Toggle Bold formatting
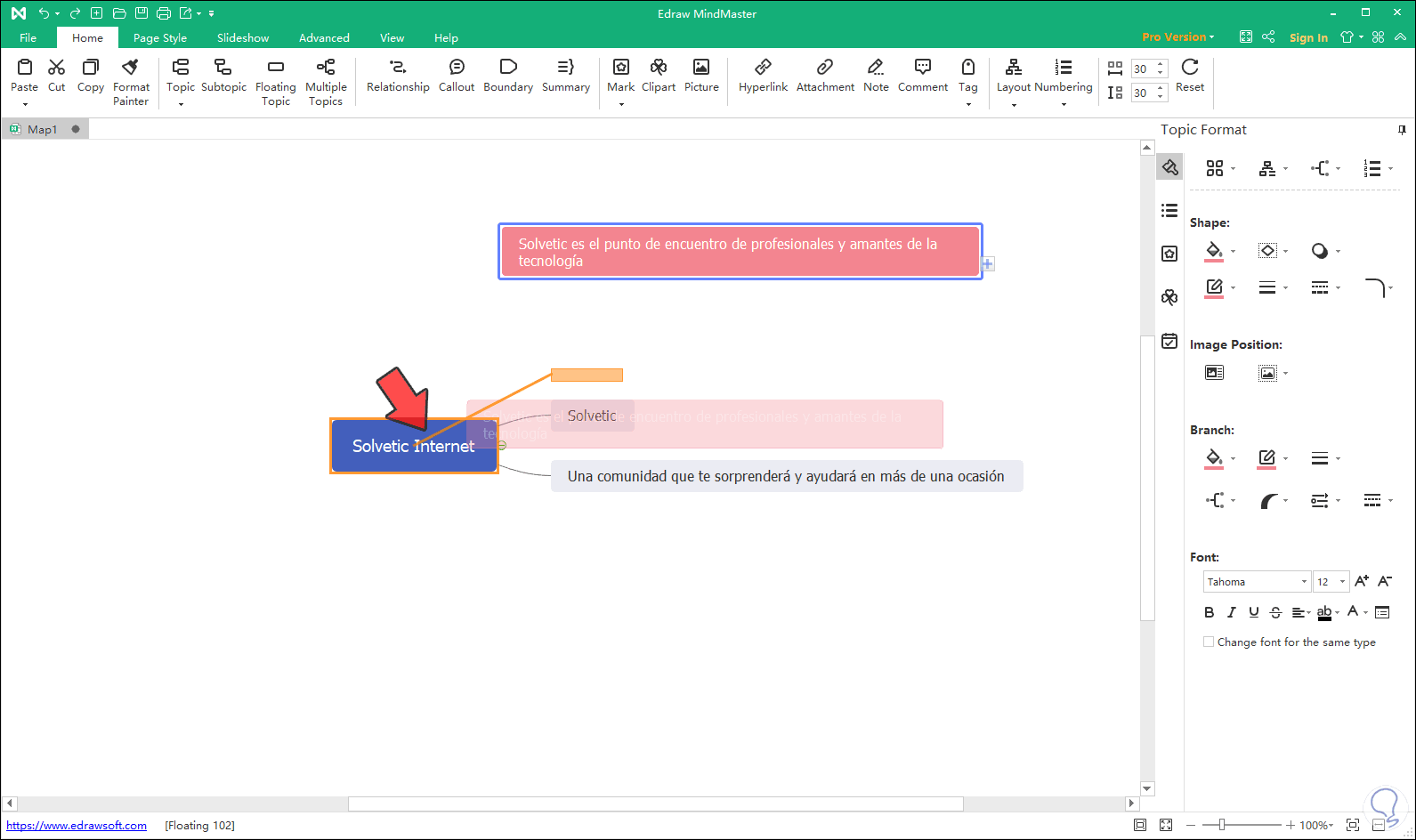The width and height of the screenshot is (1416, 840). (x=1209, y=612)
